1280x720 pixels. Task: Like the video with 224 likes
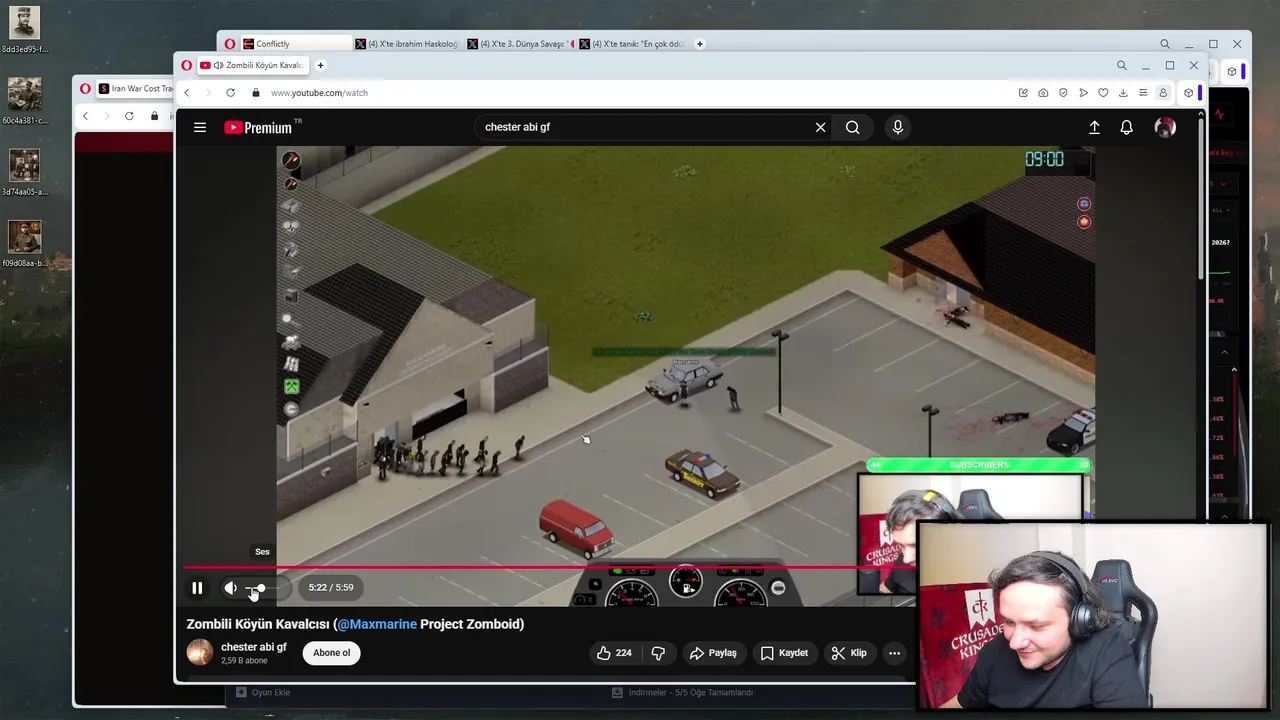[x=614, y=653]
